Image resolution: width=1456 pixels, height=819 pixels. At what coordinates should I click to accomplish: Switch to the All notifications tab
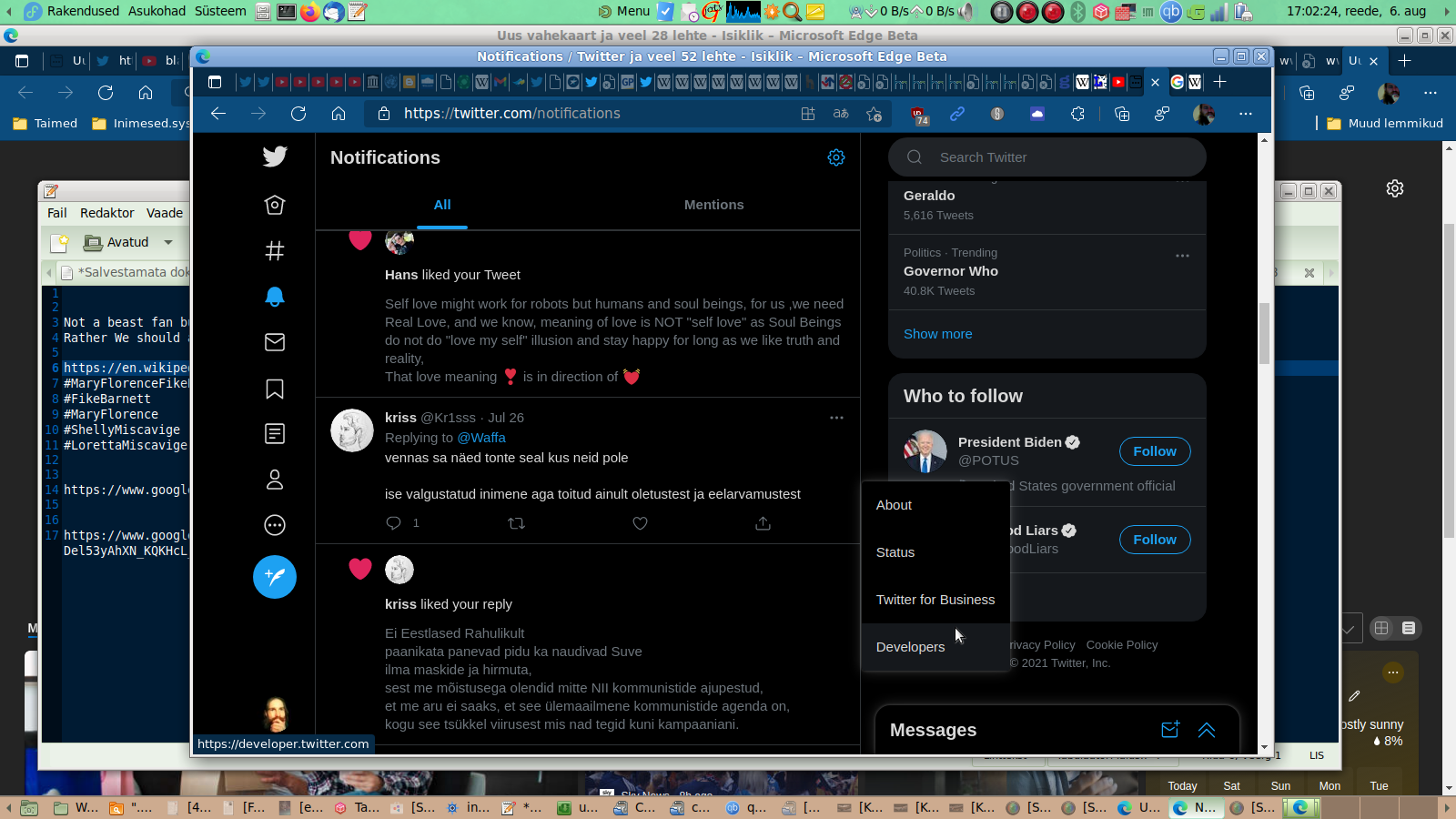pyautogui.click(x=442, y=205)
